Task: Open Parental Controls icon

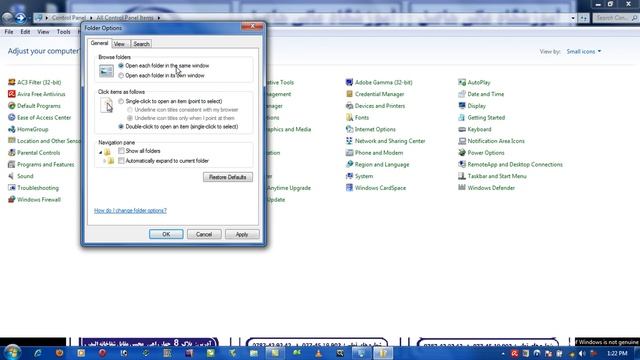Action: pyautogui.click(x=11, y=153)
